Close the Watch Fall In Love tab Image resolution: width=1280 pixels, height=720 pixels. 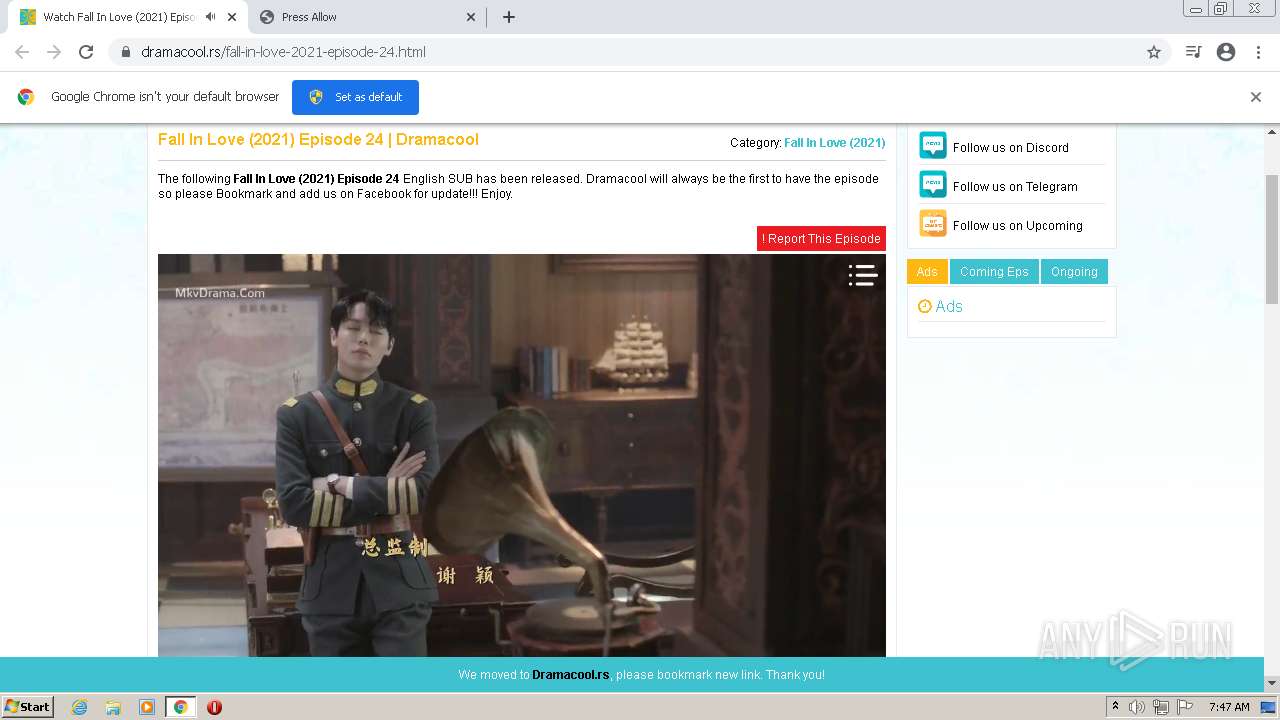pos(232,17)
